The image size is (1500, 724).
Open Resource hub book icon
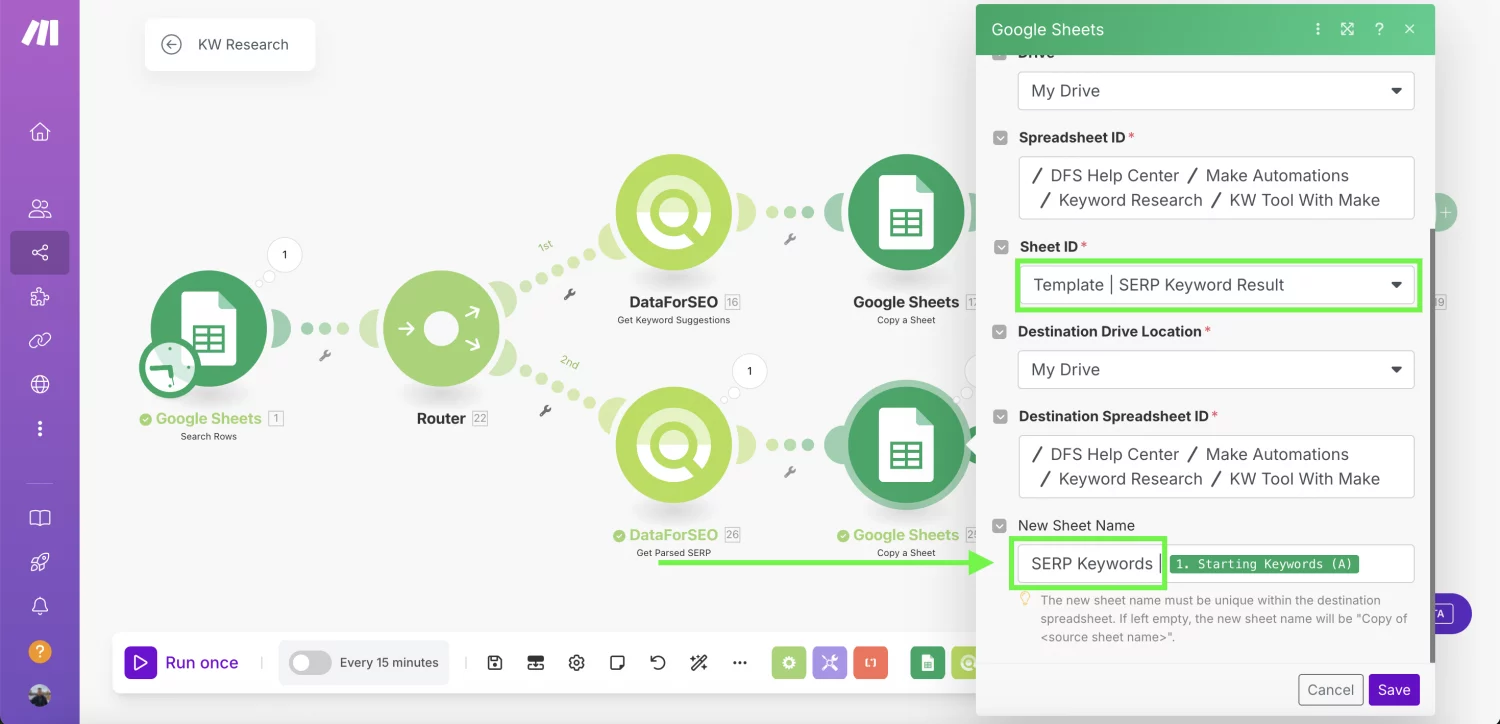click(40, 518)
